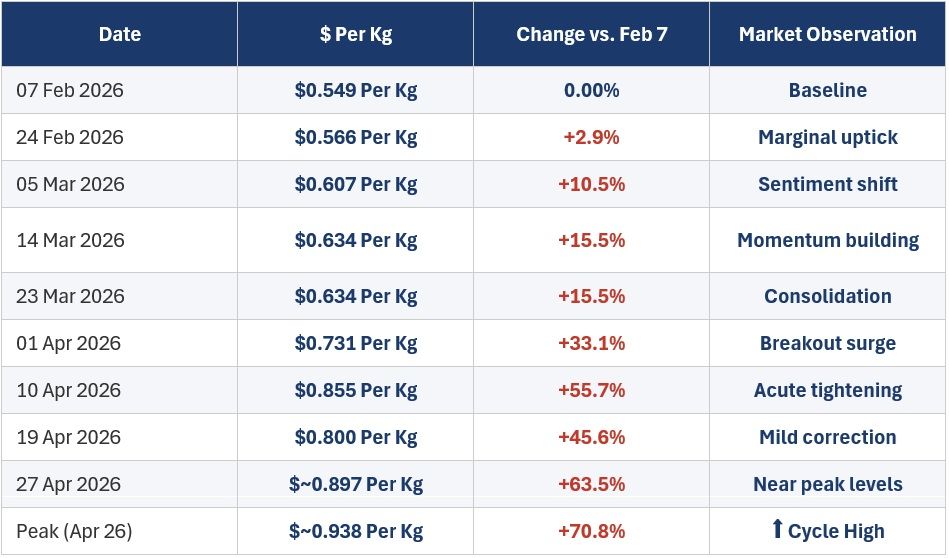Select the Peak (Apr 26) row label
Image resolution: width=949 pixels, height=558 pixels.
click(74, 531)
